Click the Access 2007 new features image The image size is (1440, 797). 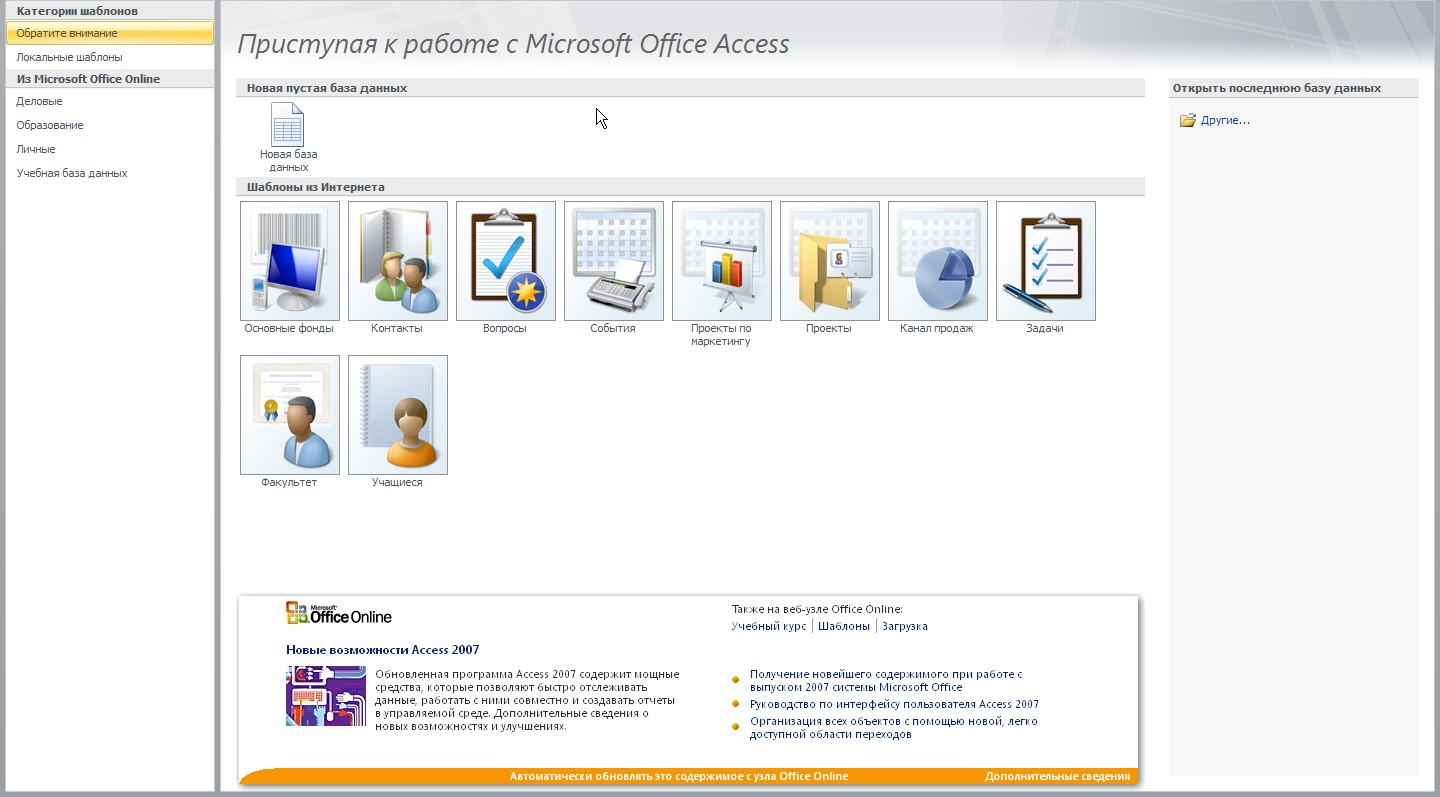point(326,696)
